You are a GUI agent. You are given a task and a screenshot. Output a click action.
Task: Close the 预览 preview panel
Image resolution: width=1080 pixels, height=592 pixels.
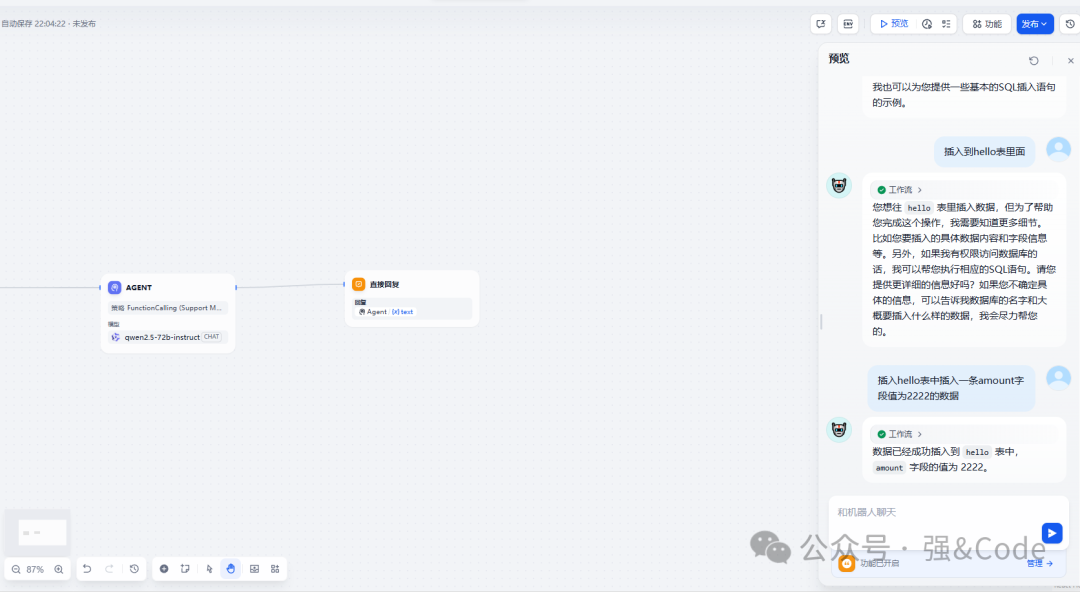(x=1070, y=61)
